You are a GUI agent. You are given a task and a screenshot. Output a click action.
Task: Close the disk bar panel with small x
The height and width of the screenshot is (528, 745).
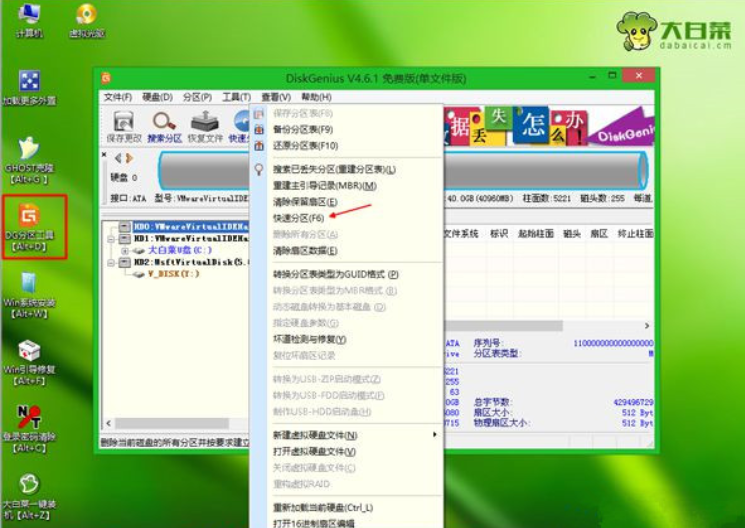click(104, 154)
